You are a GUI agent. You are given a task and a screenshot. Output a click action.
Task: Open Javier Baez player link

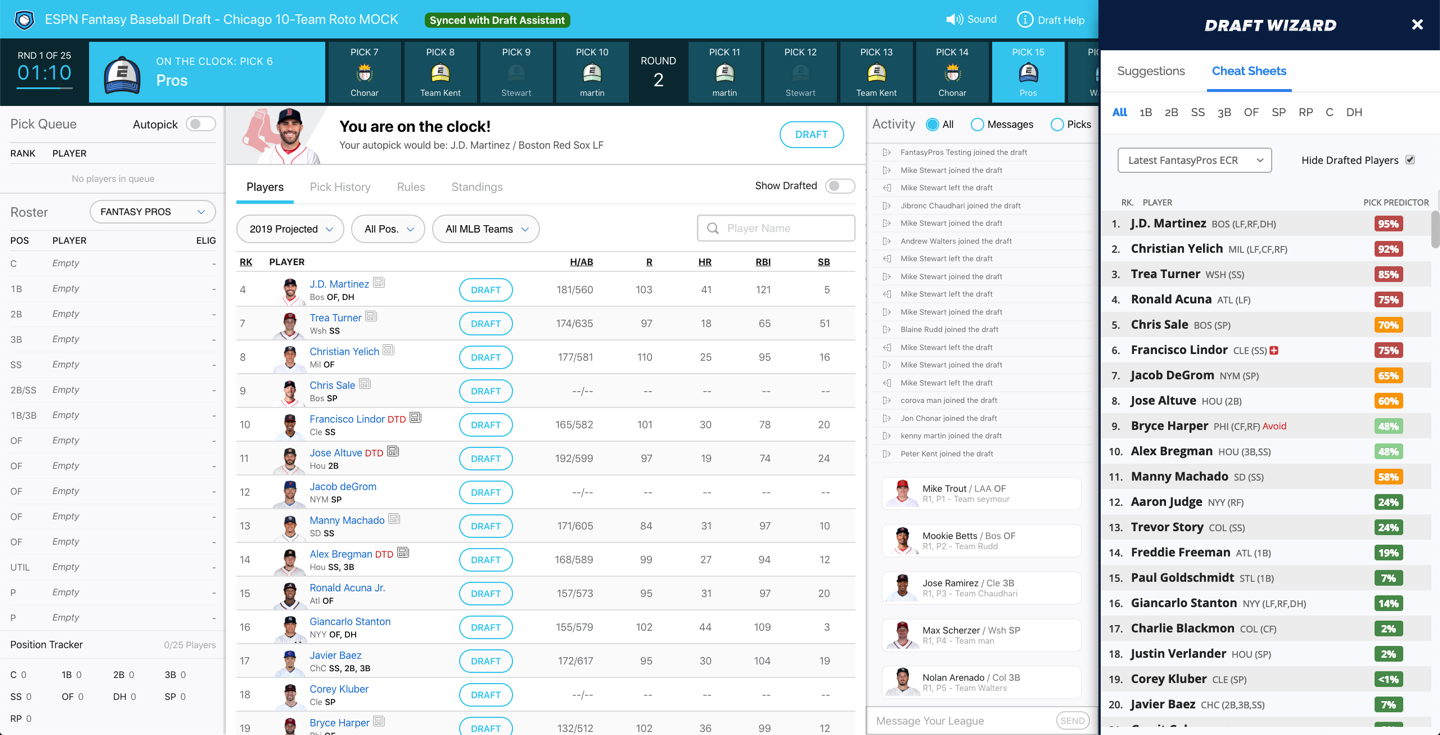pyautogui.click(x=335, y=655)
